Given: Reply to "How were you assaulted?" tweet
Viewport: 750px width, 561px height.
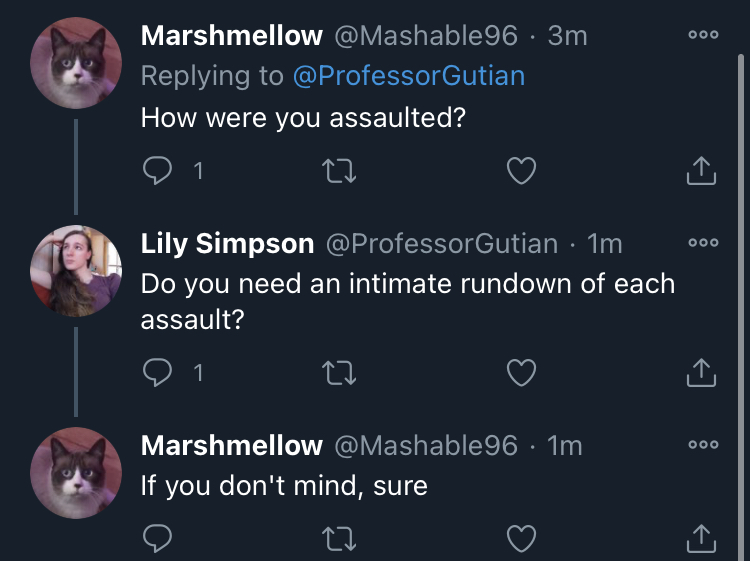Looking at the screenshot, I should tap(157, 171).
